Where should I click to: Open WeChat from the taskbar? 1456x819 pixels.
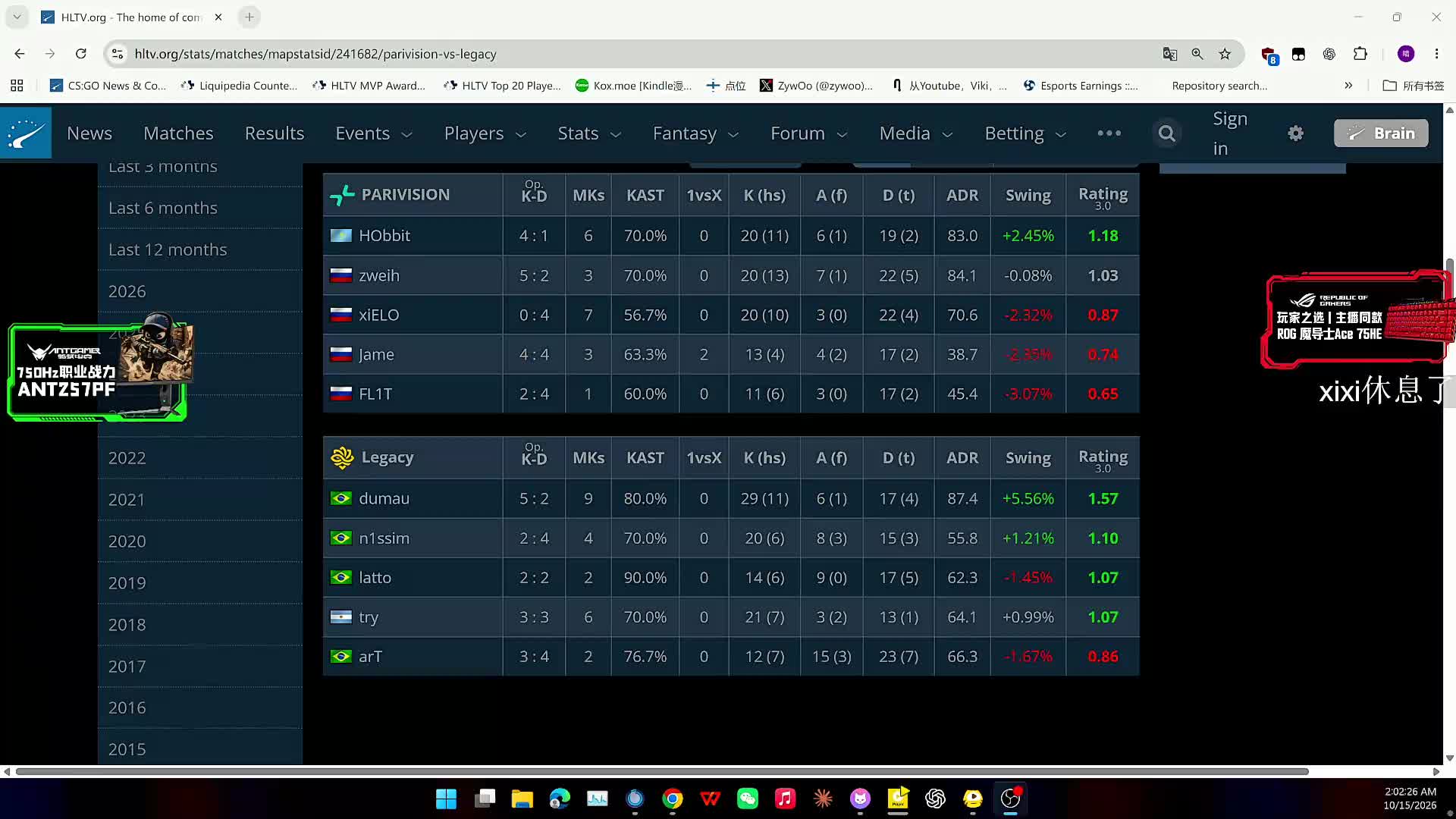click(748, 799)
